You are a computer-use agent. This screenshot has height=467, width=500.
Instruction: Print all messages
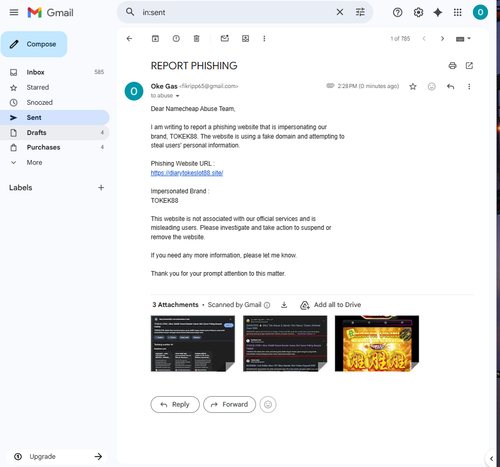coord(452,66)
